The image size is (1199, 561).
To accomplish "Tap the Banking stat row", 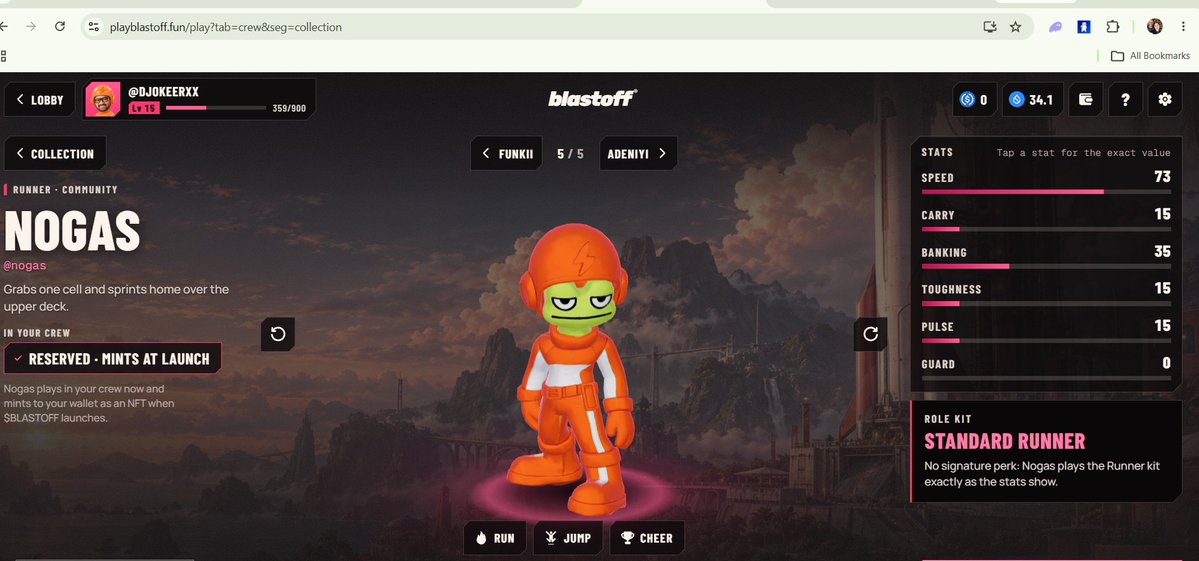I will pyautogui.click(x=1046, y=256).
